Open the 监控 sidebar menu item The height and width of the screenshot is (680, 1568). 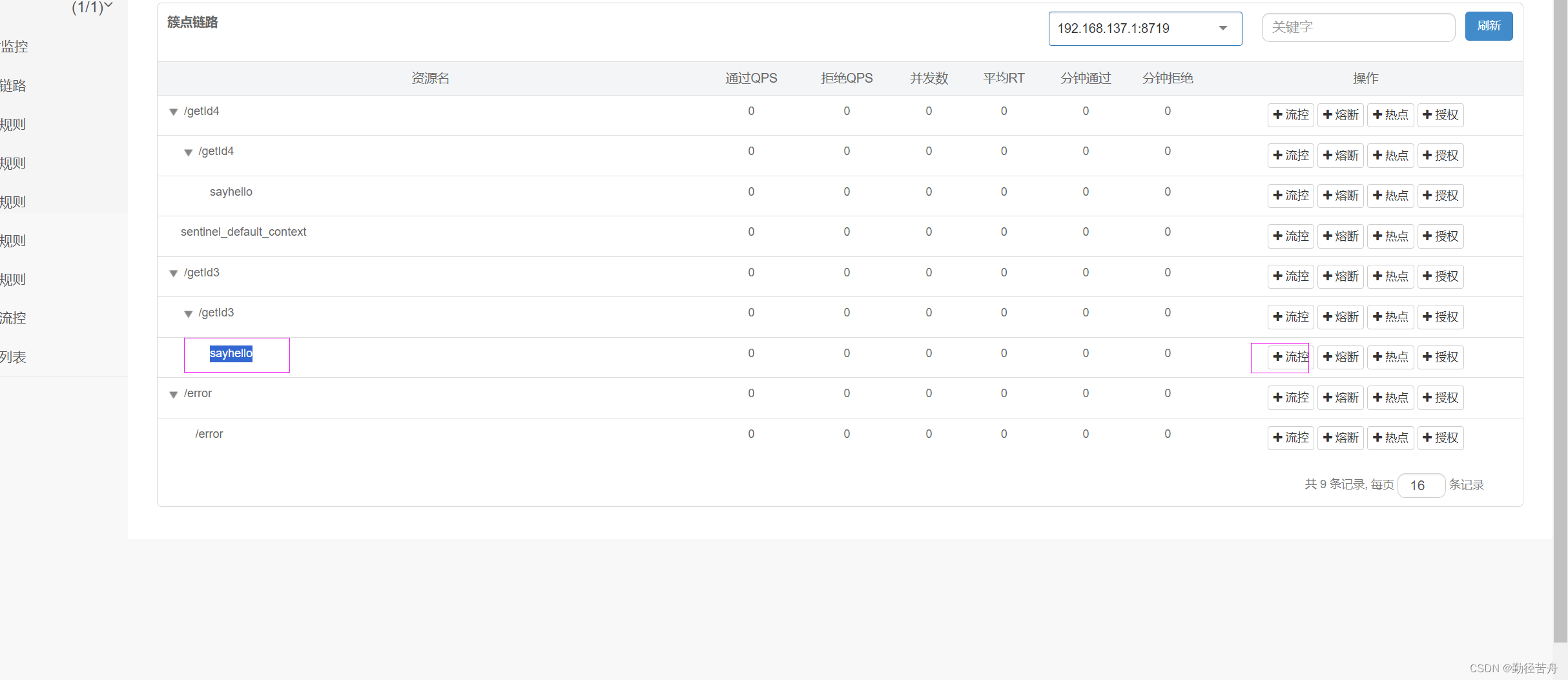pyautogui.click(x=14, y=46)
